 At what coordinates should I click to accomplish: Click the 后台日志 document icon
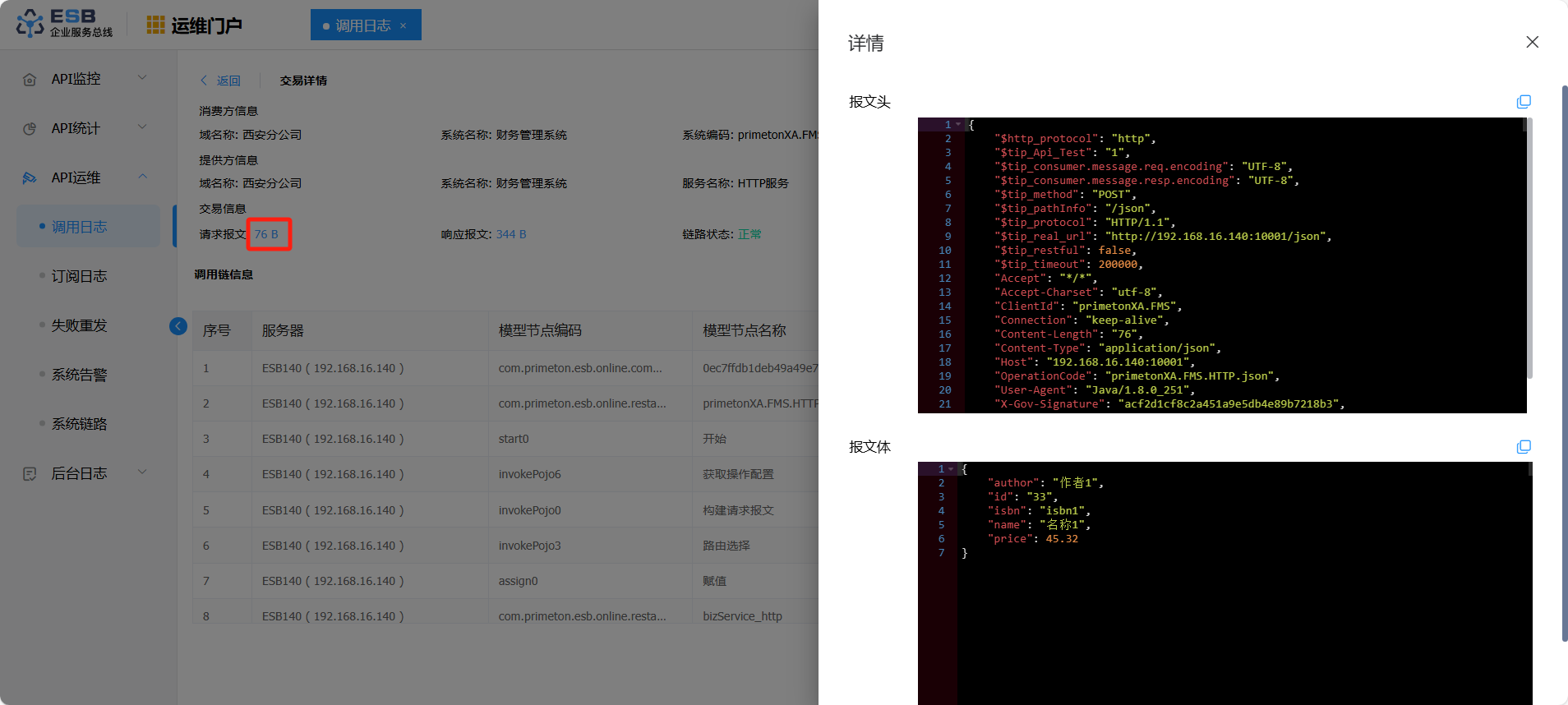(30, 474)
